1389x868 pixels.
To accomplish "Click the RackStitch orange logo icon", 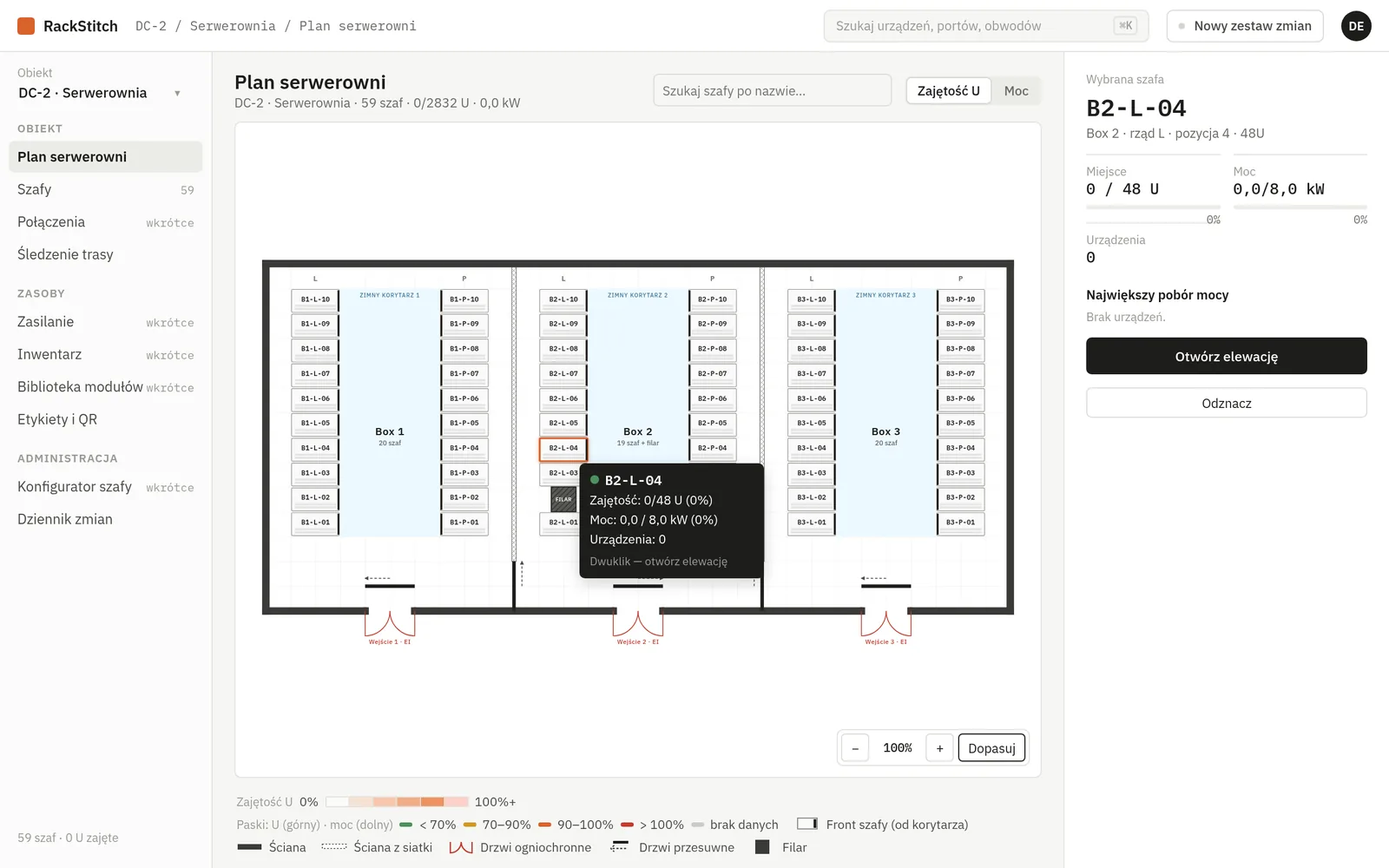I will [26, 26].
